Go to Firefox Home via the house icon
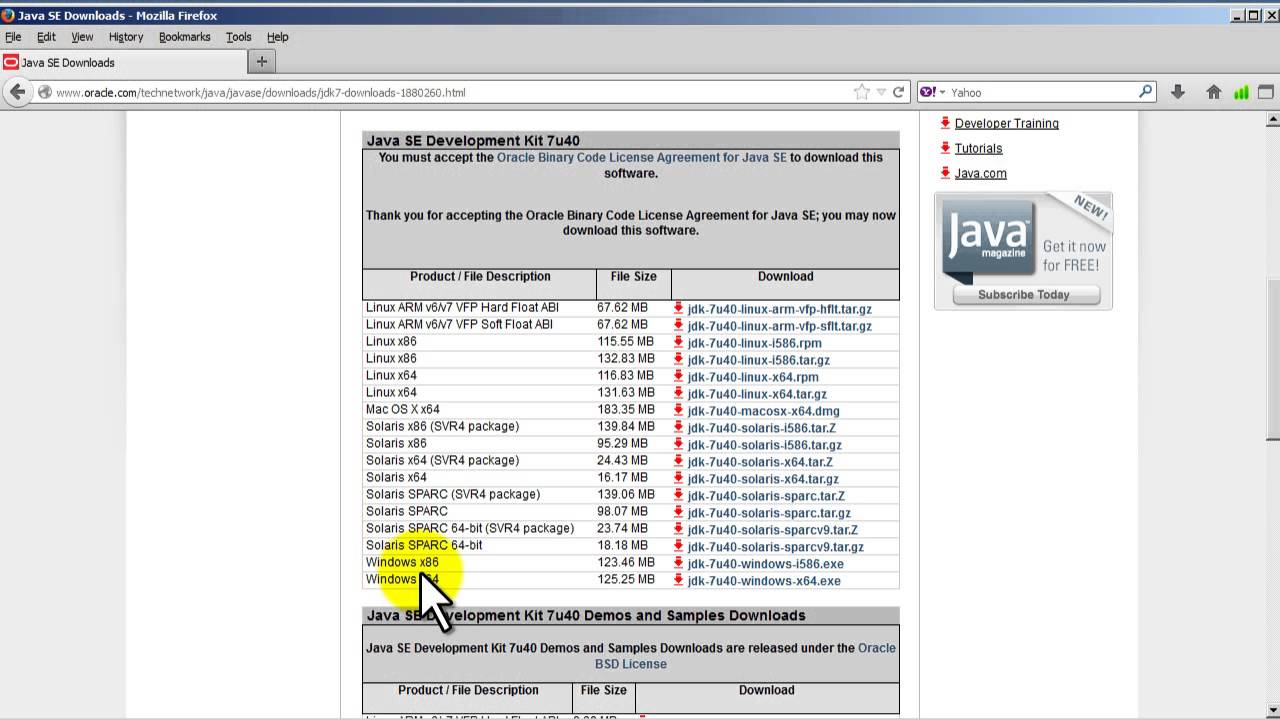This screenshot has height=720, width=1280. [x=1213, y=92]
